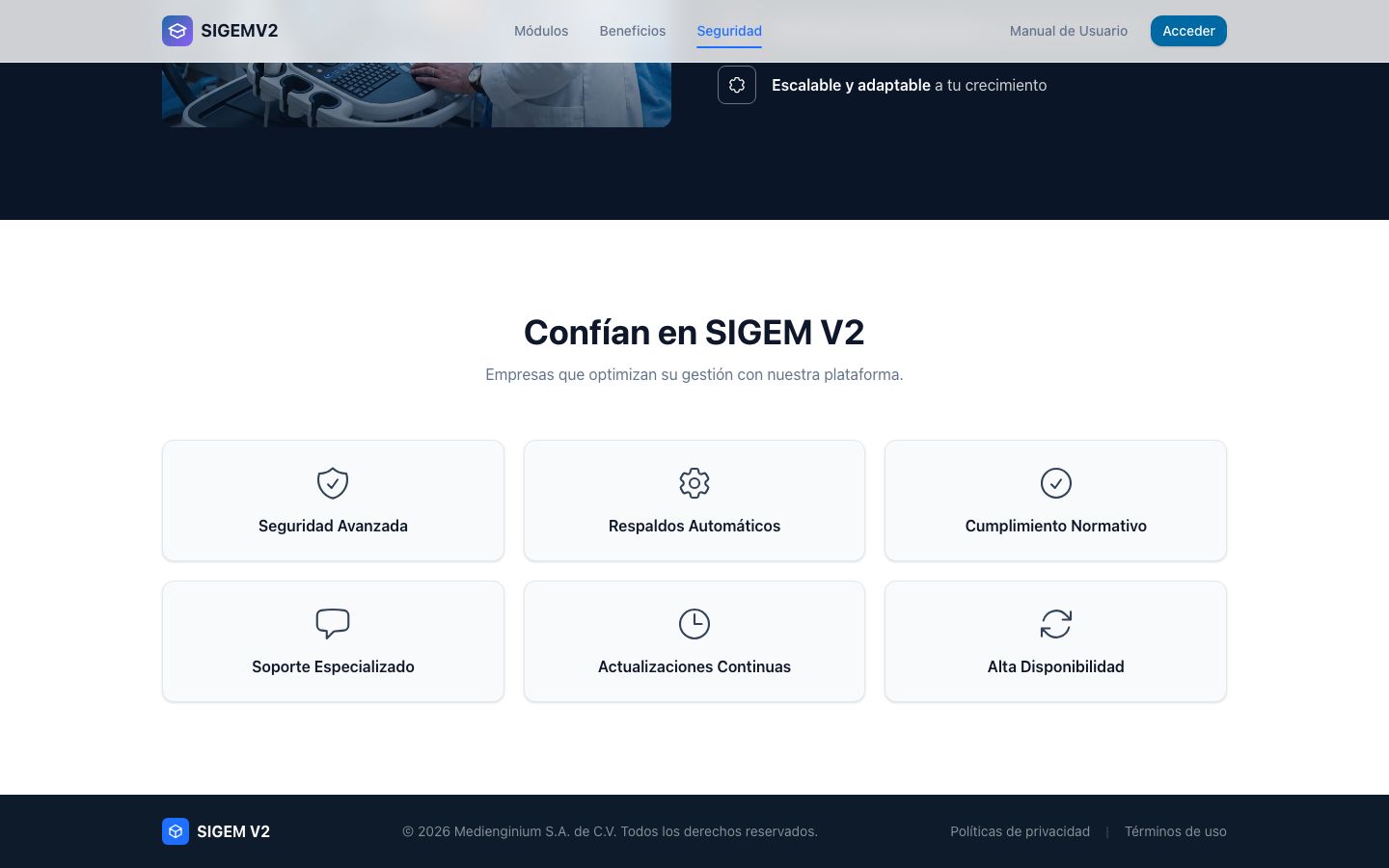Click the Confían en SIGEM V2 heading
This screenshot has height=868, width=1389.
coord(694,332)
